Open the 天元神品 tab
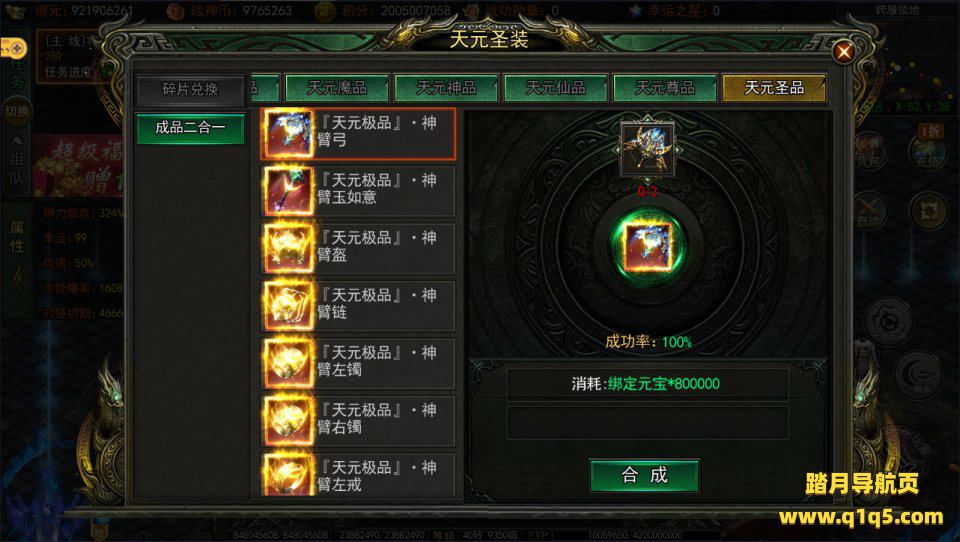 point(446,88)
